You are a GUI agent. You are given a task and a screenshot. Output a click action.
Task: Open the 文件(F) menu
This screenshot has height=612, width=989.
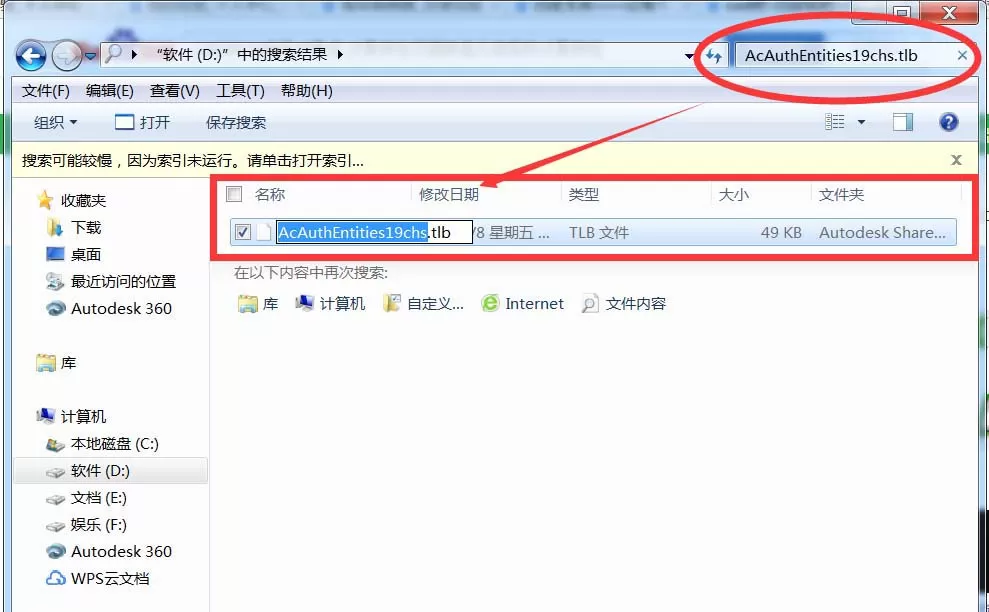[x=45, y=91]
